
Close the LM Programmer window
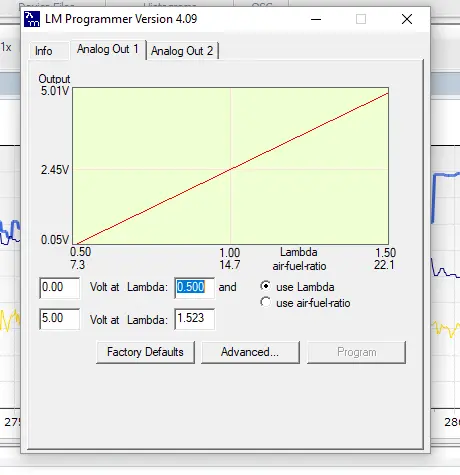point(407,19)
